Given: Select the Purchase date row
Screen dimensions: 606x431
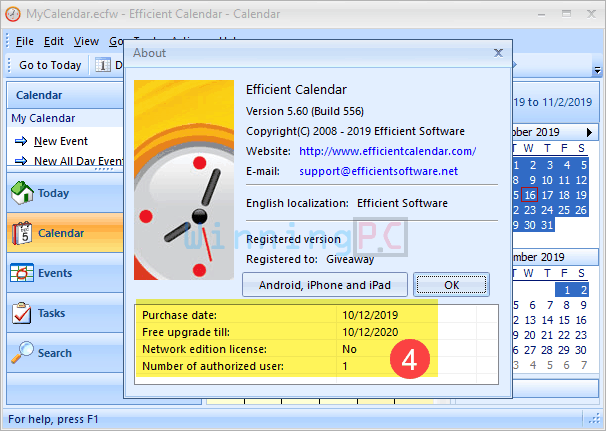Looking at the screenshot, I should 317,315.
